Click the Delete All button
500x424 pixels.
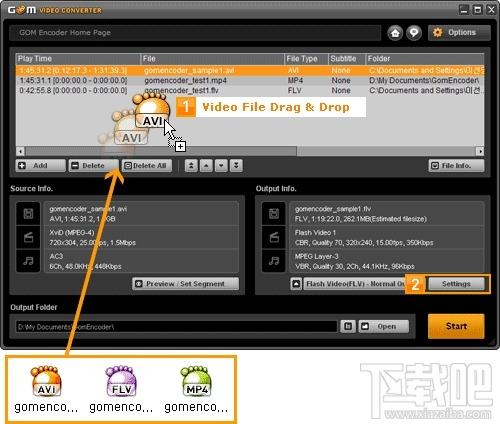(x=147, y=166)
